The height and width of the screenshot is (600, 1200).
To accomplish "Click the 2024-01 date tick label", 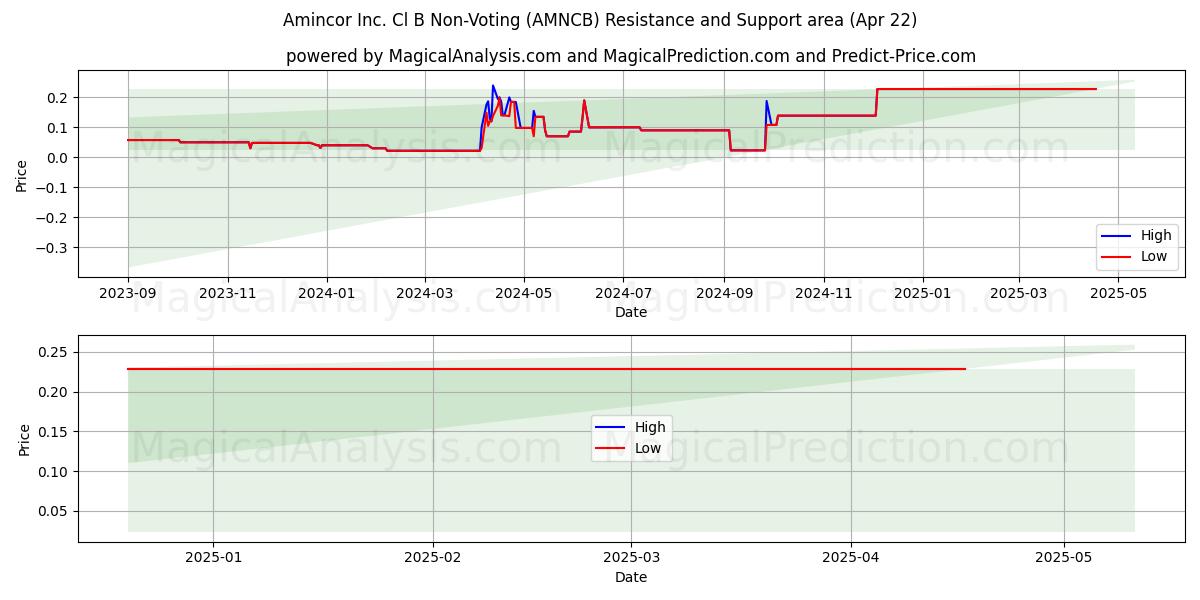I will [x=326, y=294].
